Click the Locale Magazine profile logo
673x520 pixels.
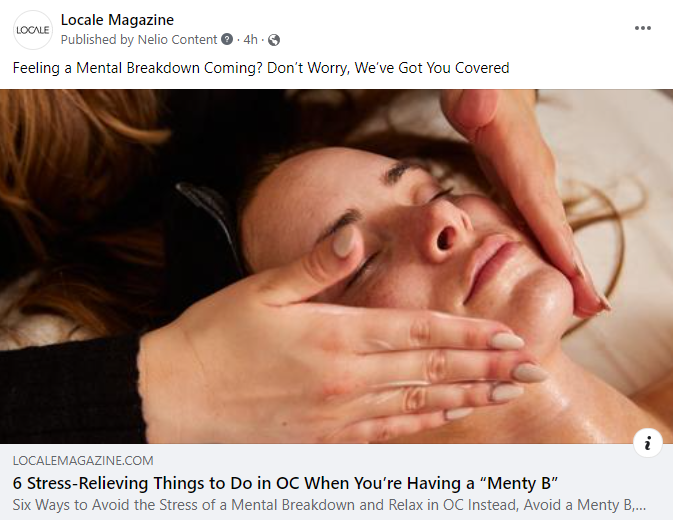(x=33, y=30)
